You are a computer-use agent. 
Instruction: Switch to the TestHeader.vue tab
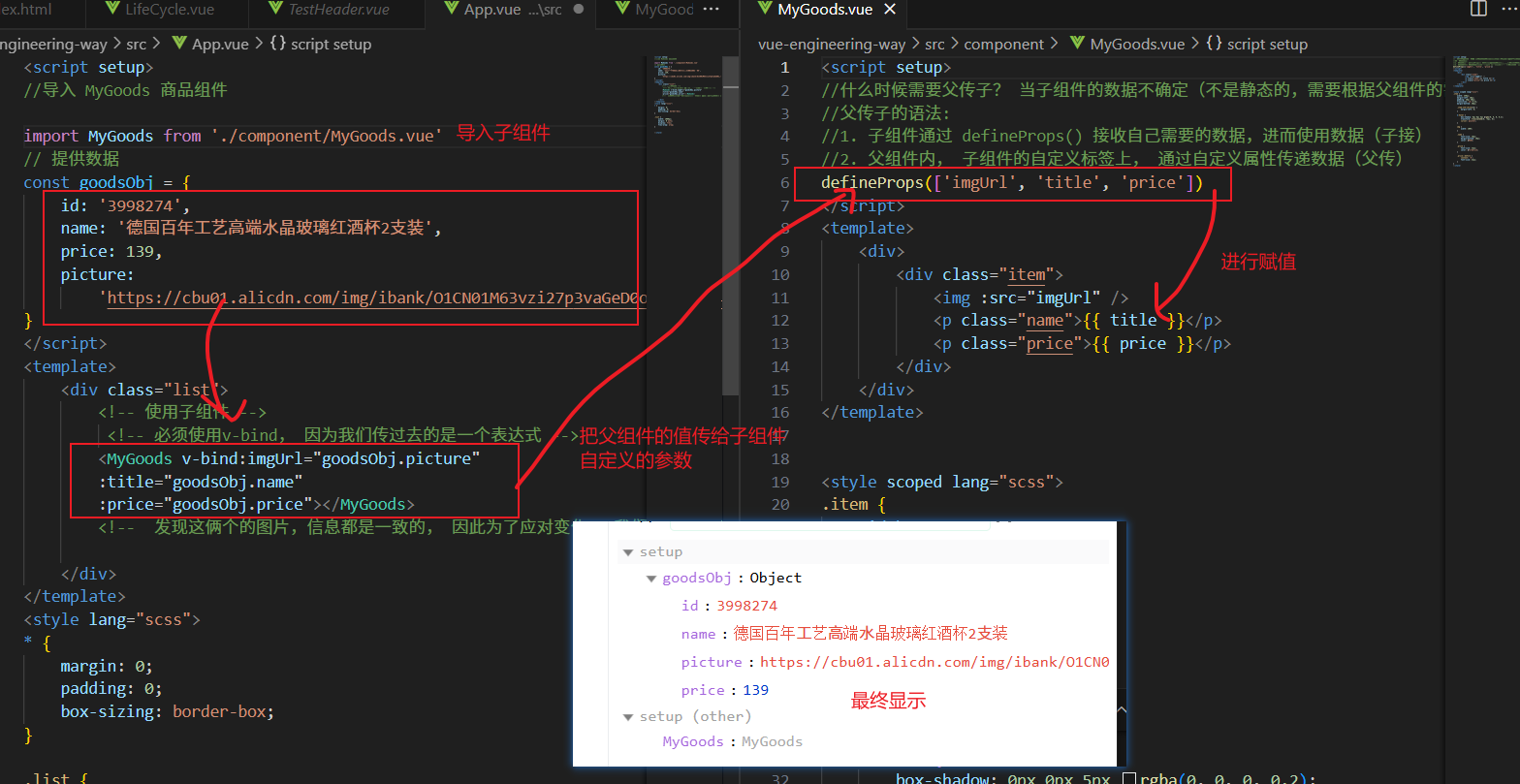339,10
